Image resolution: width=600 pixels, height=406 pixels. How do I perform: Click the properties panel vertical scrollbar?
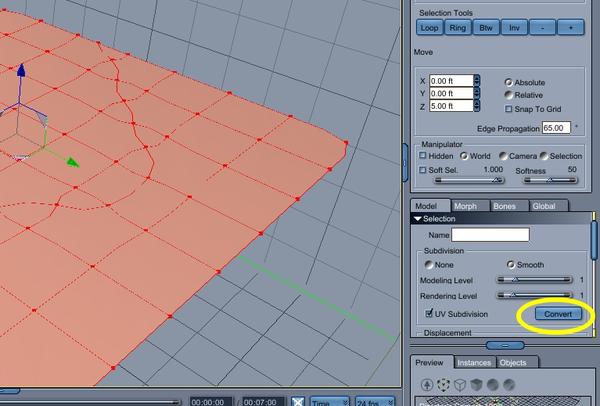[x=594, y=241]
